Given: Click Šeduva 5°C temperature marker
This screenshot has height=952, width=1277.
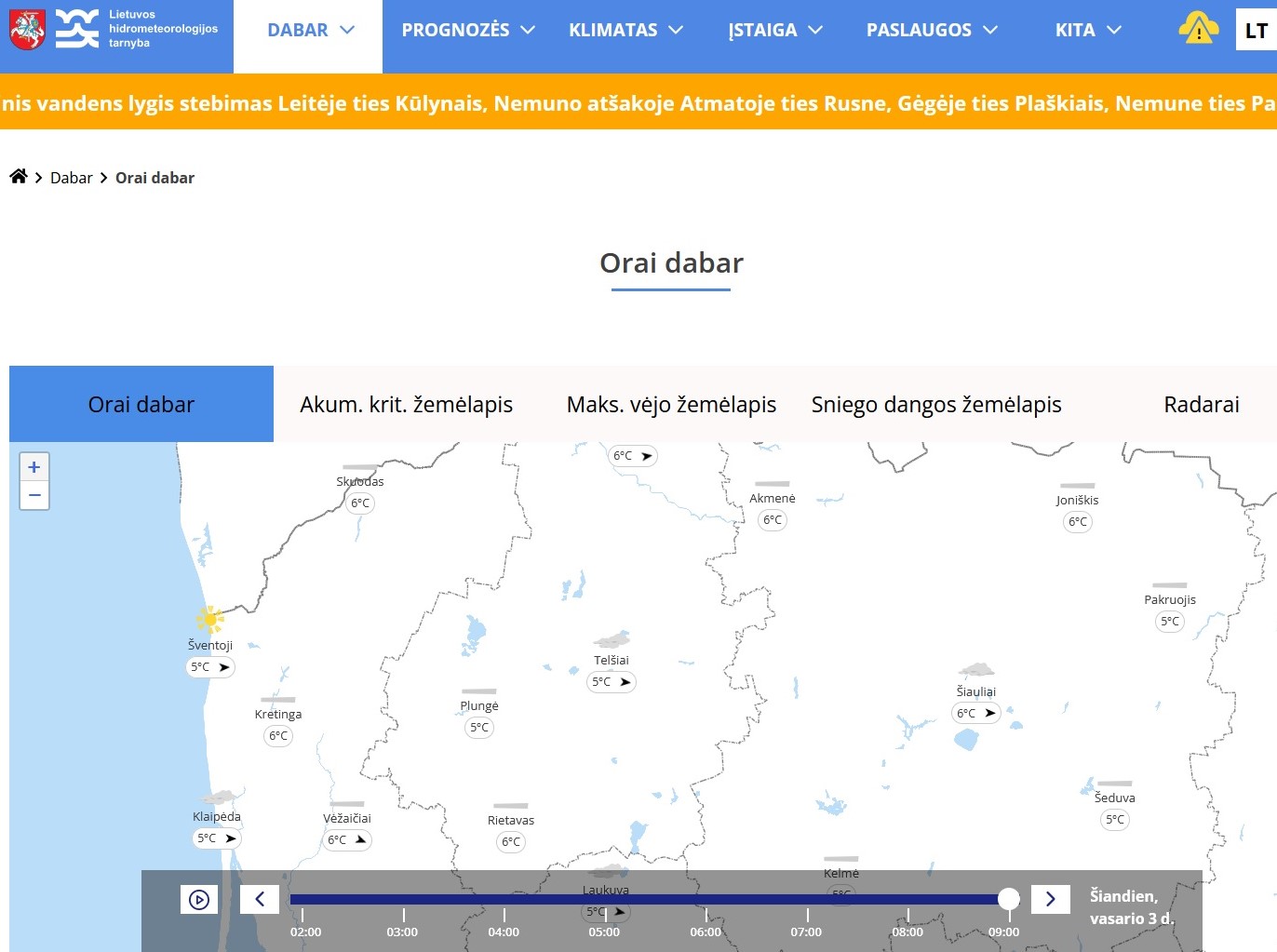Looking at the screenshot, I should click(x=1115, y=820).
